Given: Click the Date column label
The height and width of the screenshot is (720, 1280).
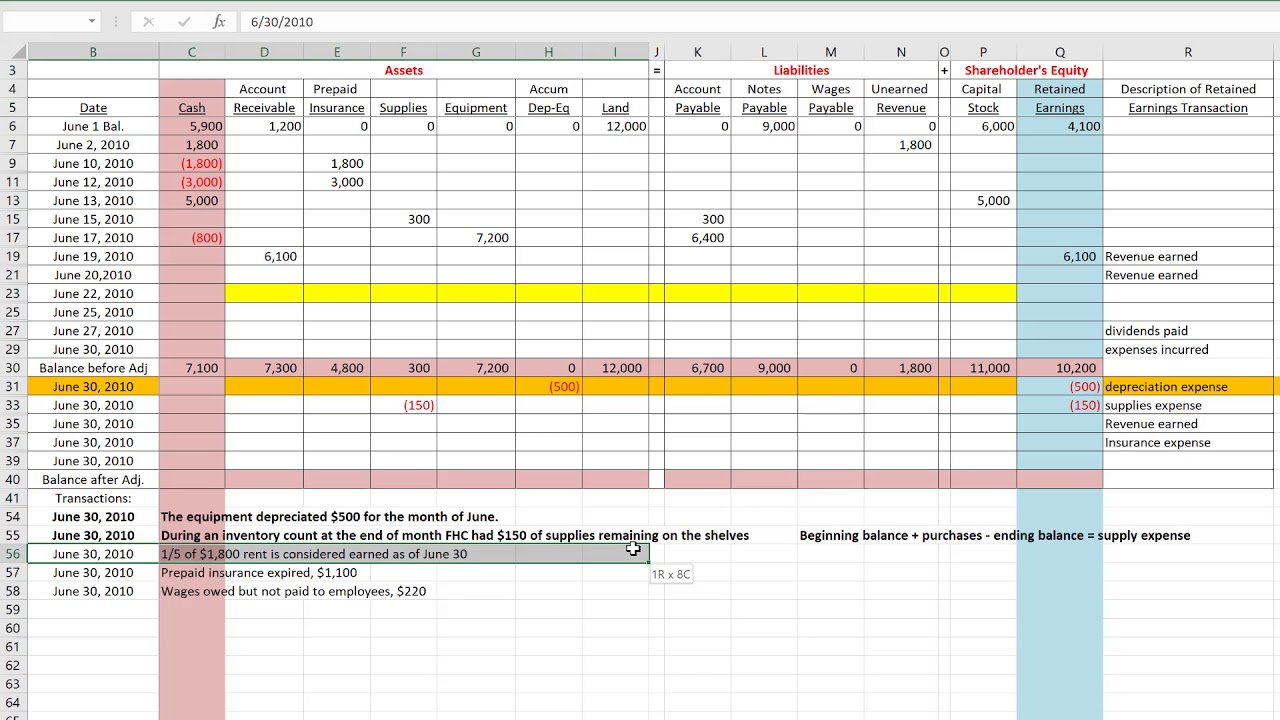Looking at the screenshot, I should [93, 108].
